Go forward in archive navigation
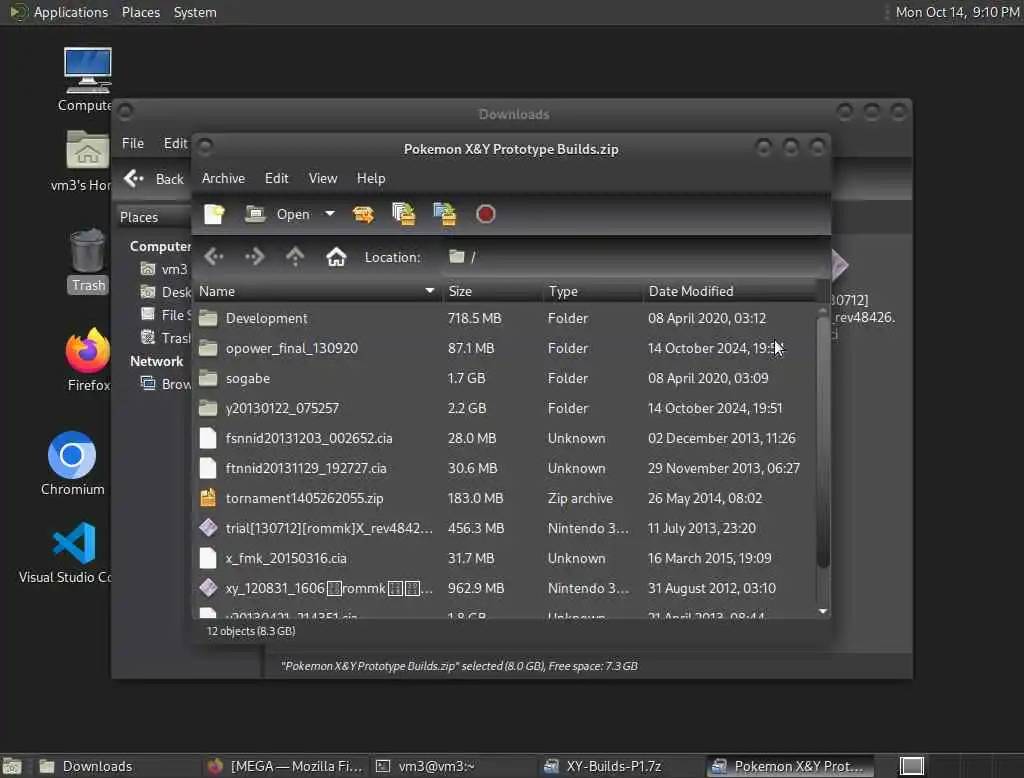Image resolution: width=1024 pixels, height=778 pixels. coord(255,257)
